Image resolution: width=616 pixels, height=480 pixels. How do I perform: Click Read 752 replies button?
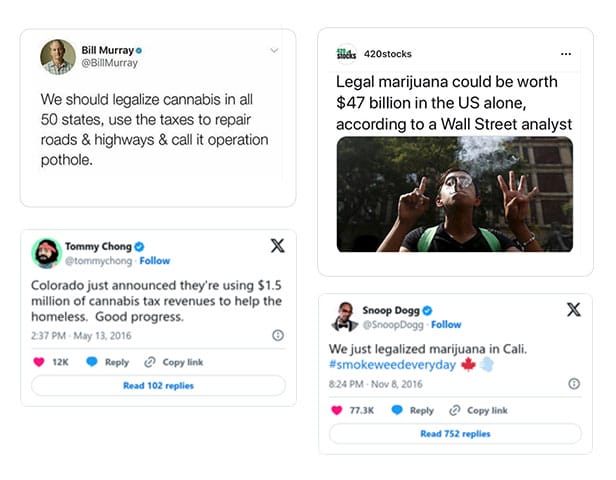point(455,434)
